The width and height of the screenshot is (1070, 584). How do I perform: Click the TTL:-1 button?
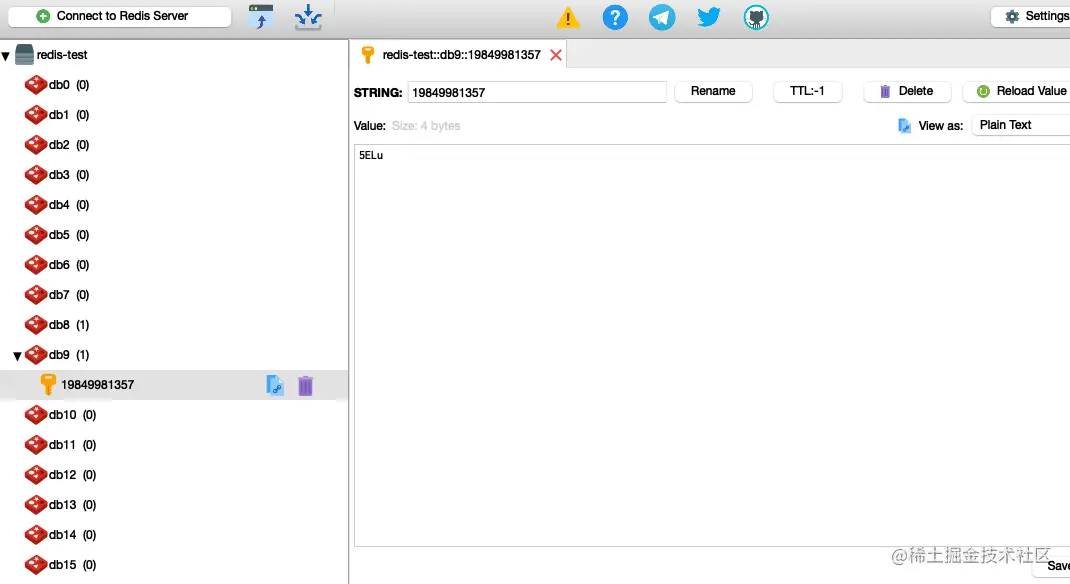[x=807, y=91]
